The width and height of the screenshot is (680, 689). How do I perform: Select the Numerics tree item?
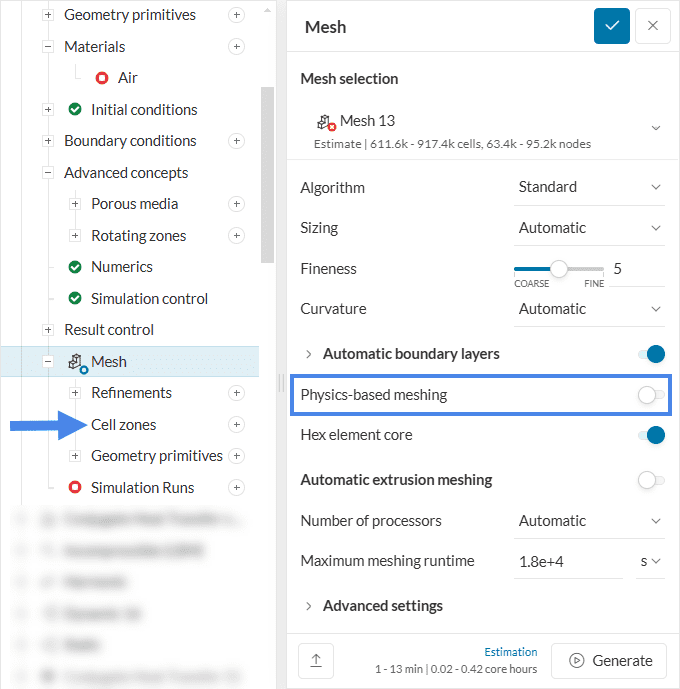(122, 267)
